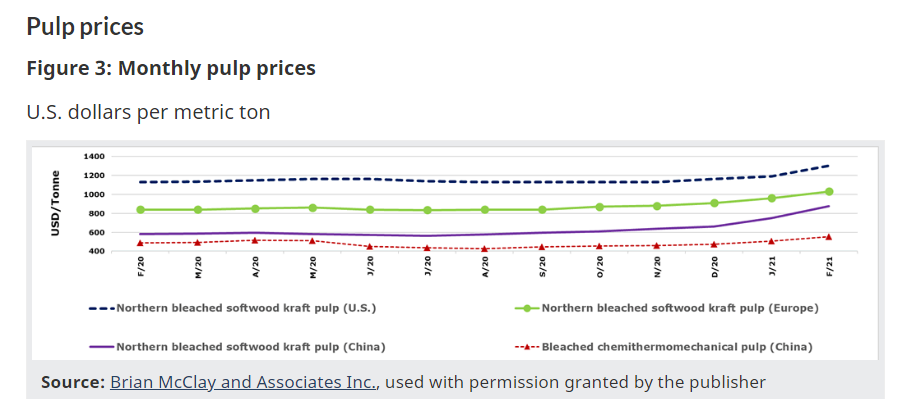Click the purple China kraft pulp legend entry
This screenshot has height=399, width=897.
pos(237,346)
